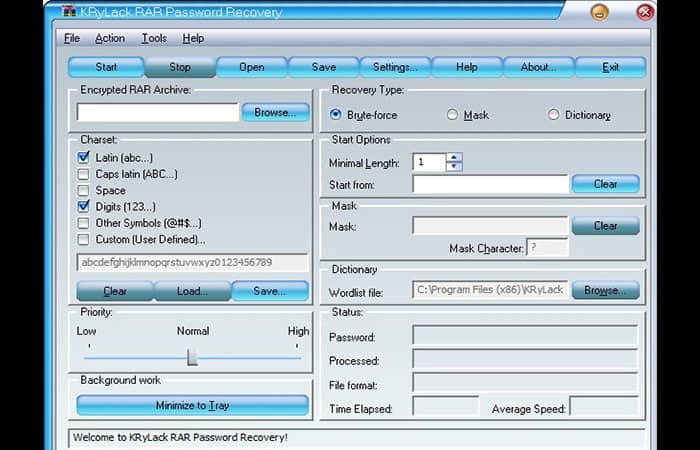Browse for a wordlist file
This screenshot has height=450, width=700.
coord(606,290)
